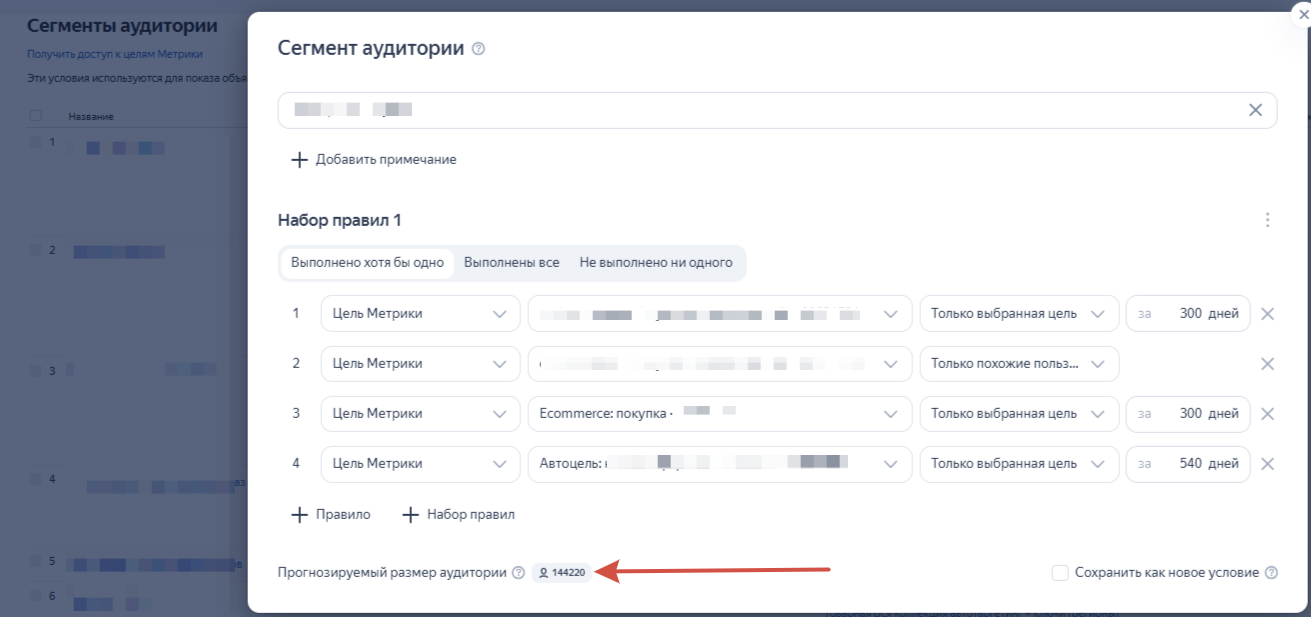Delete rule 1 using its X icon
Screen dimensions: 1311x617
[1267, 314]
